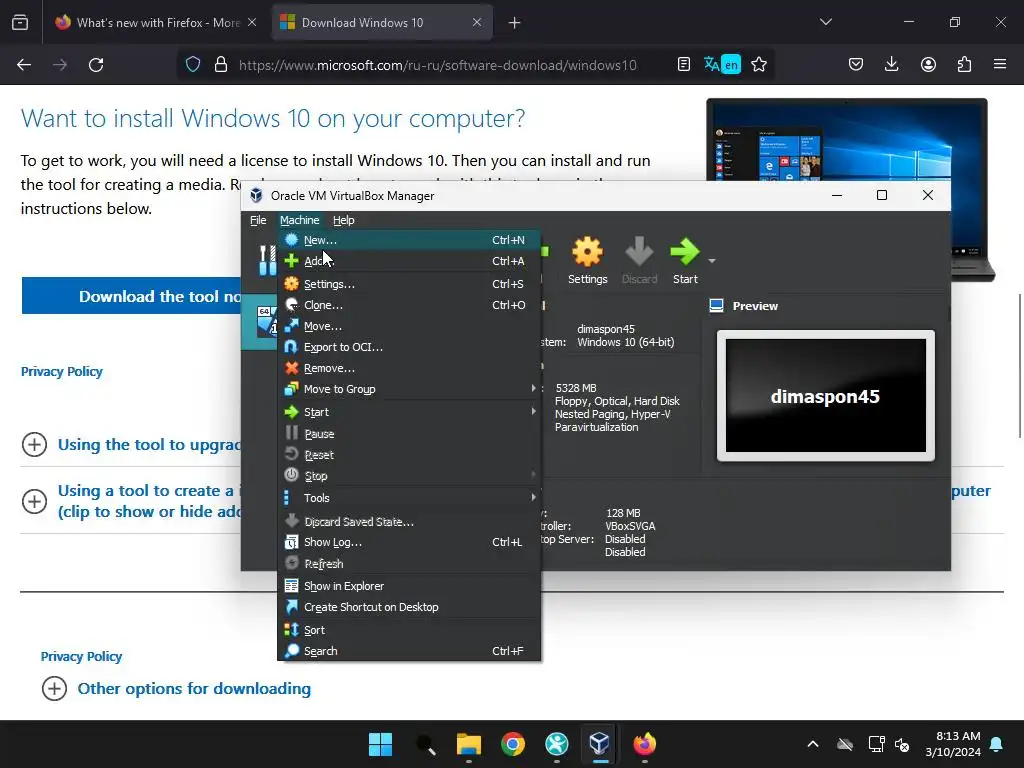1024x768 pixels.
Task: Click the upper Privacy Policy link
Action: pos(62,372)
